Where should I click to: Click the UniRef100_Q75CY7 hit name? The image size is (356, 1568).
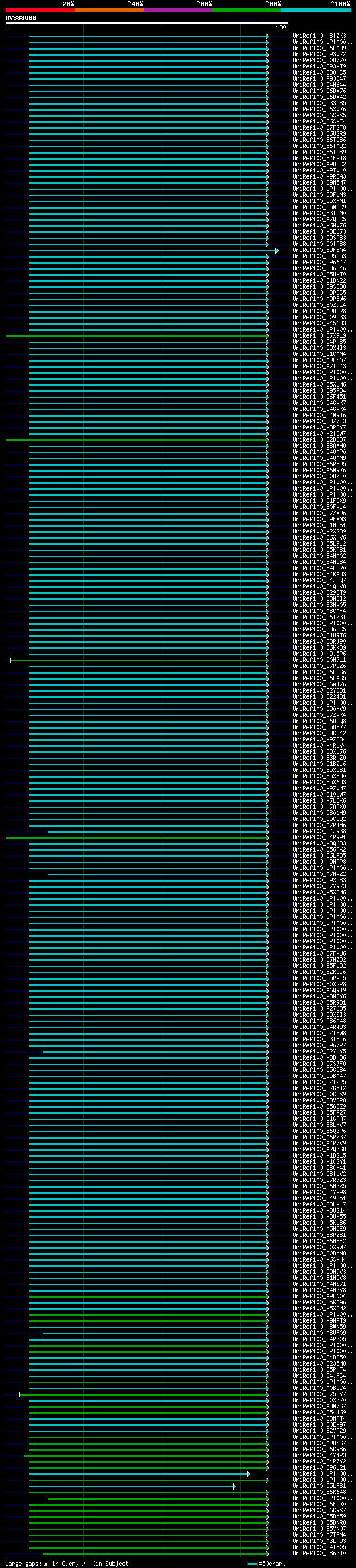(x=319, y=1394)
